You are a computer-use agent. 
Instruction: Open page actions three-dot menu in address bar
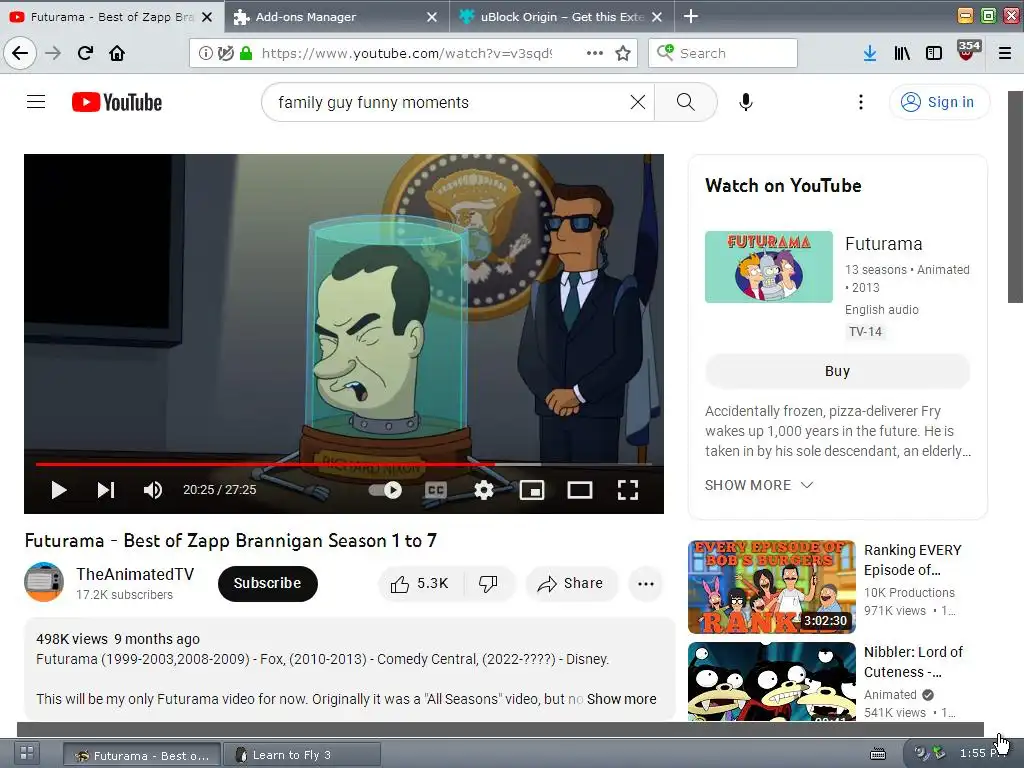pyautogui.click(x=594, y=53)
